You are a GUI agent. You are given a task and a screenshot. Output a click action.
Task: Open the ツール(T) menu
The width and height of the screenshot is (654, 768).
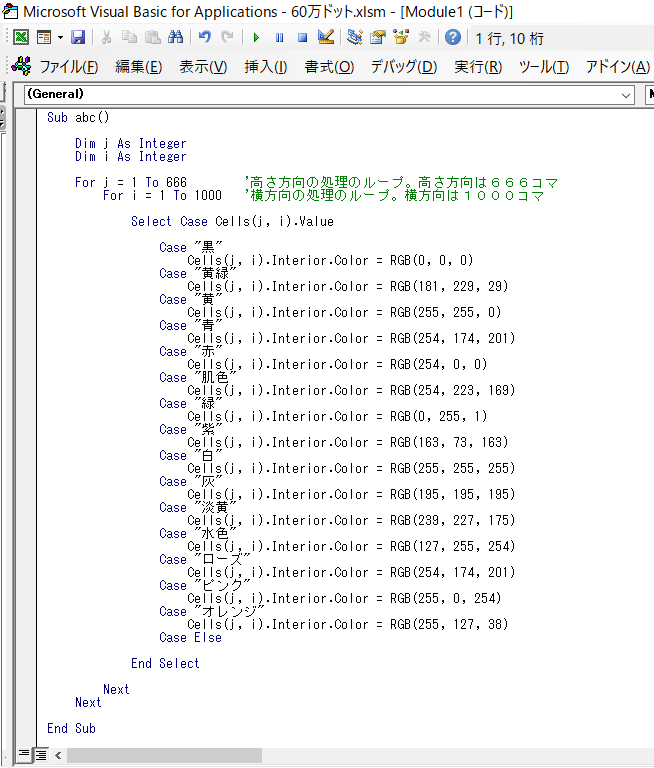coord(544,67)
